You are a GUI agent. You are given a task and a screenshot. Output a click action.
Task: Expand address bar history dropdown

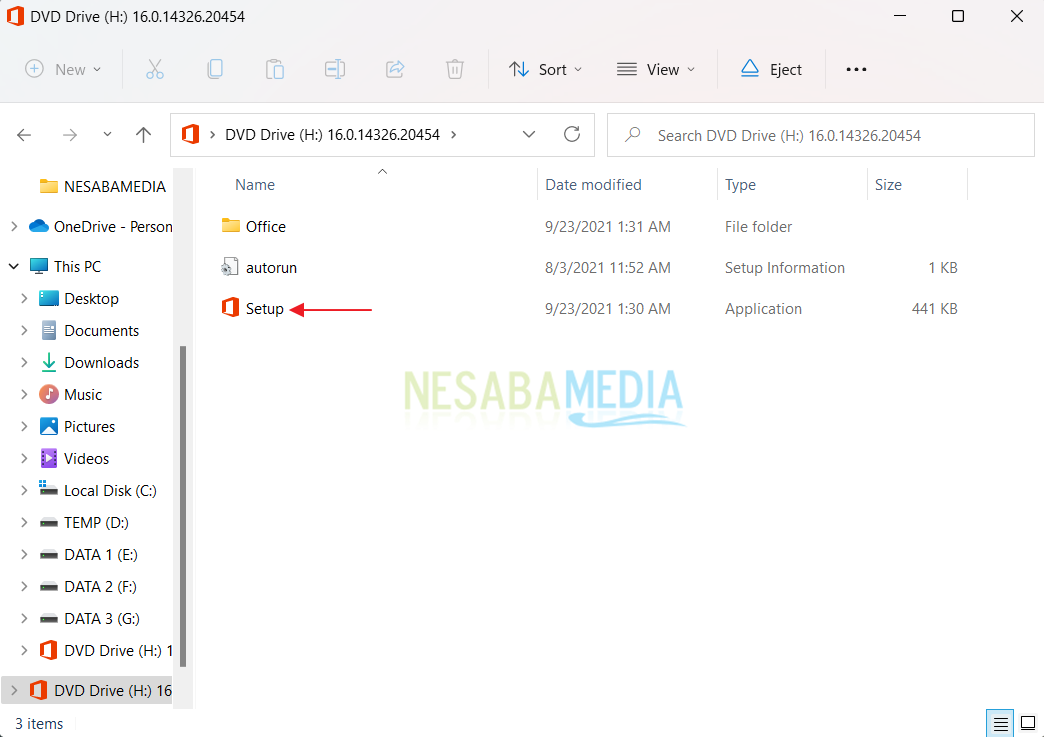529,134
